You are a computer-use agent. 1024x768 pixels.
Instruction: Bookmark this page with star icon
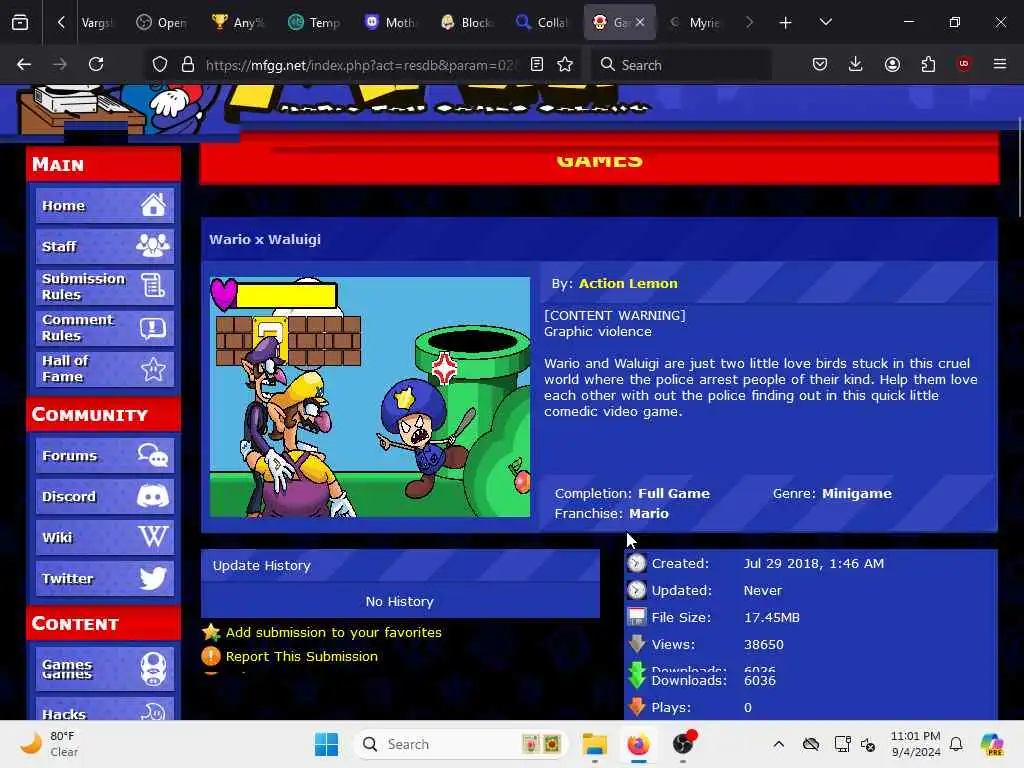pyautogui.click(x=565, y=64)
